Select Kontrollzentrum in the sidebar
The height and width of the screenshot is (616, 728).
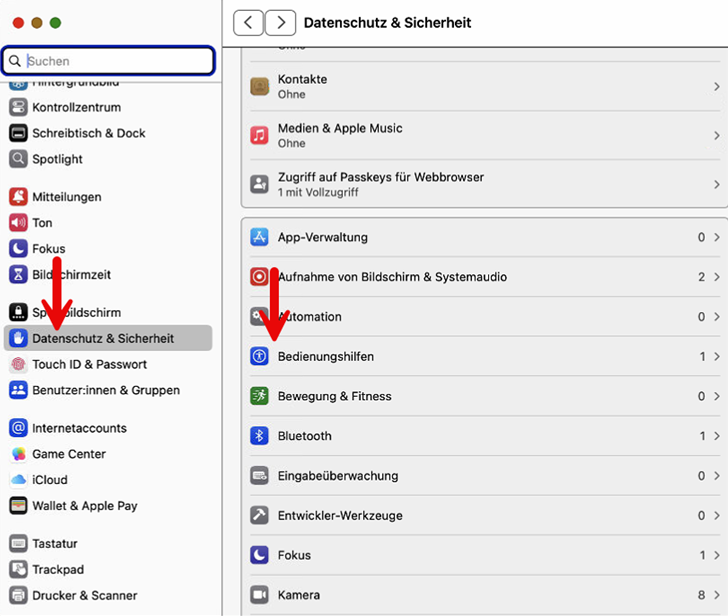76,108
